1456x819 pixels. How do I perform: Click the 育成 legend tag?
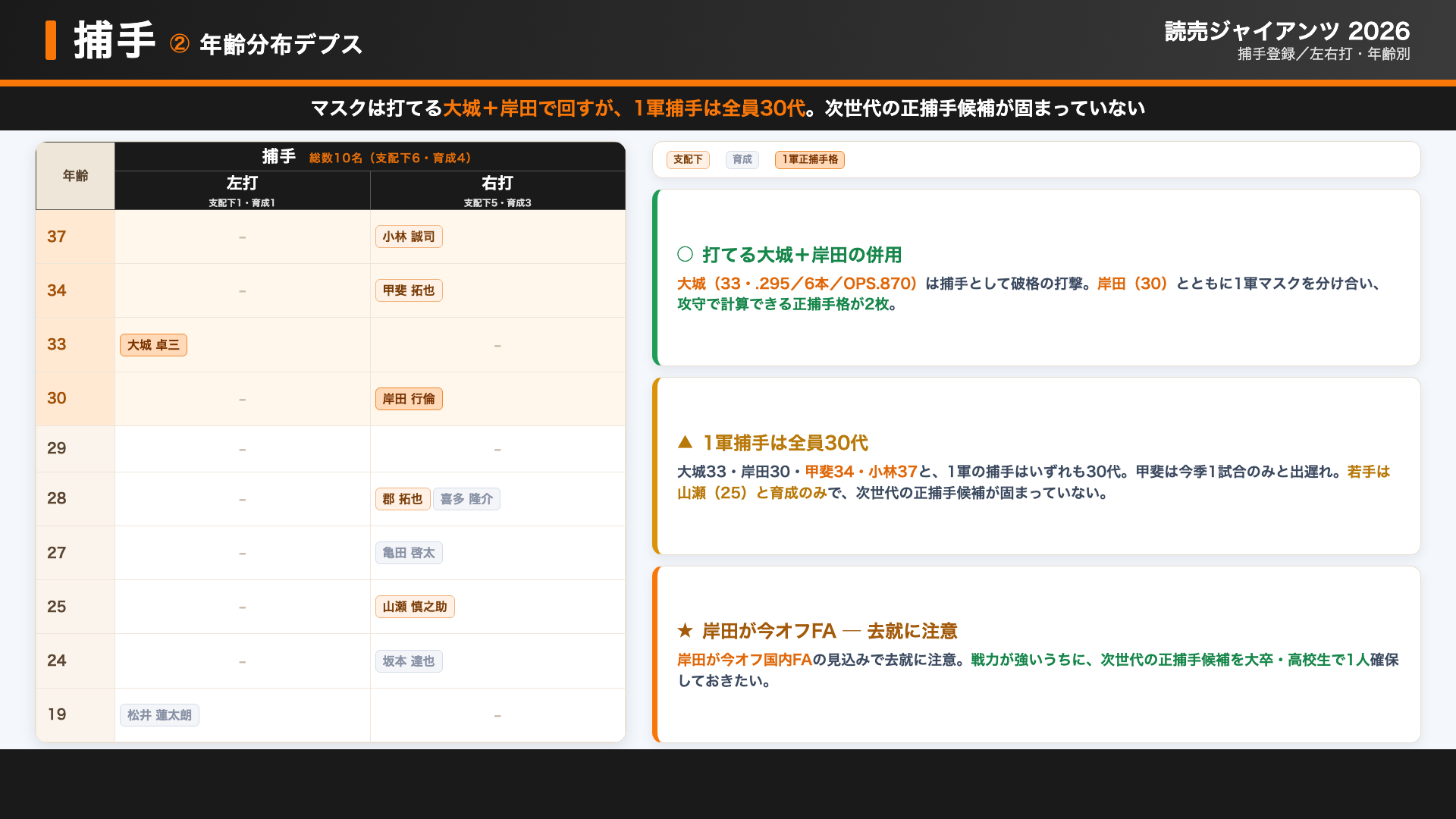[742, 159]
